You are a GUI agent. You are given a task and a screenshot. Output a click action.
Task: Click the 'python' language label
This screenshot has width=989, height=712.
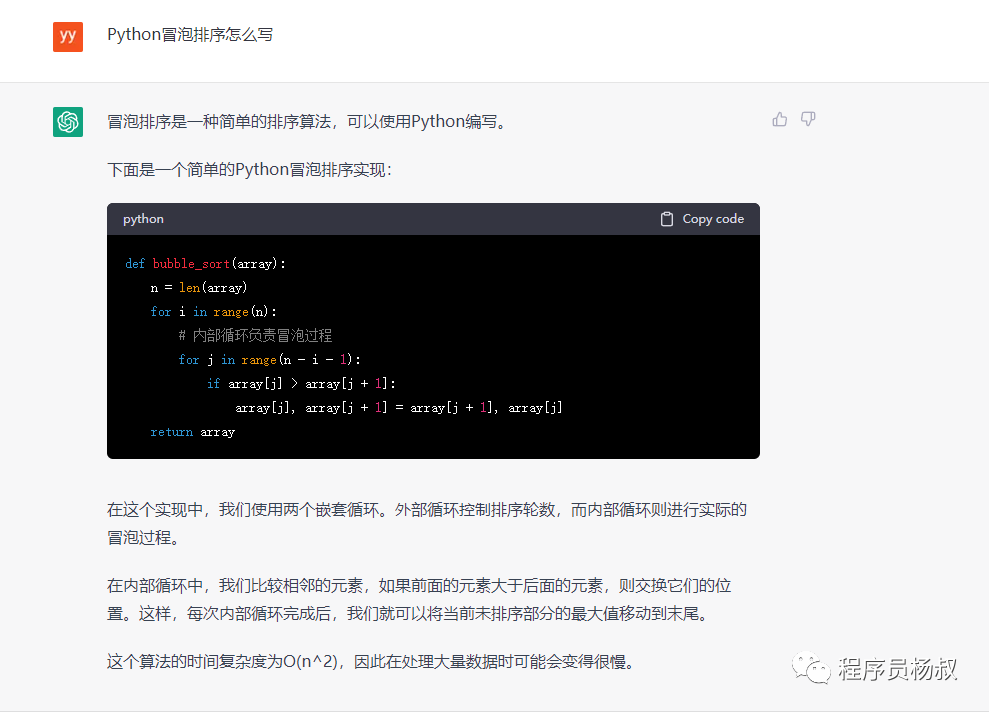tap(143, 219)
